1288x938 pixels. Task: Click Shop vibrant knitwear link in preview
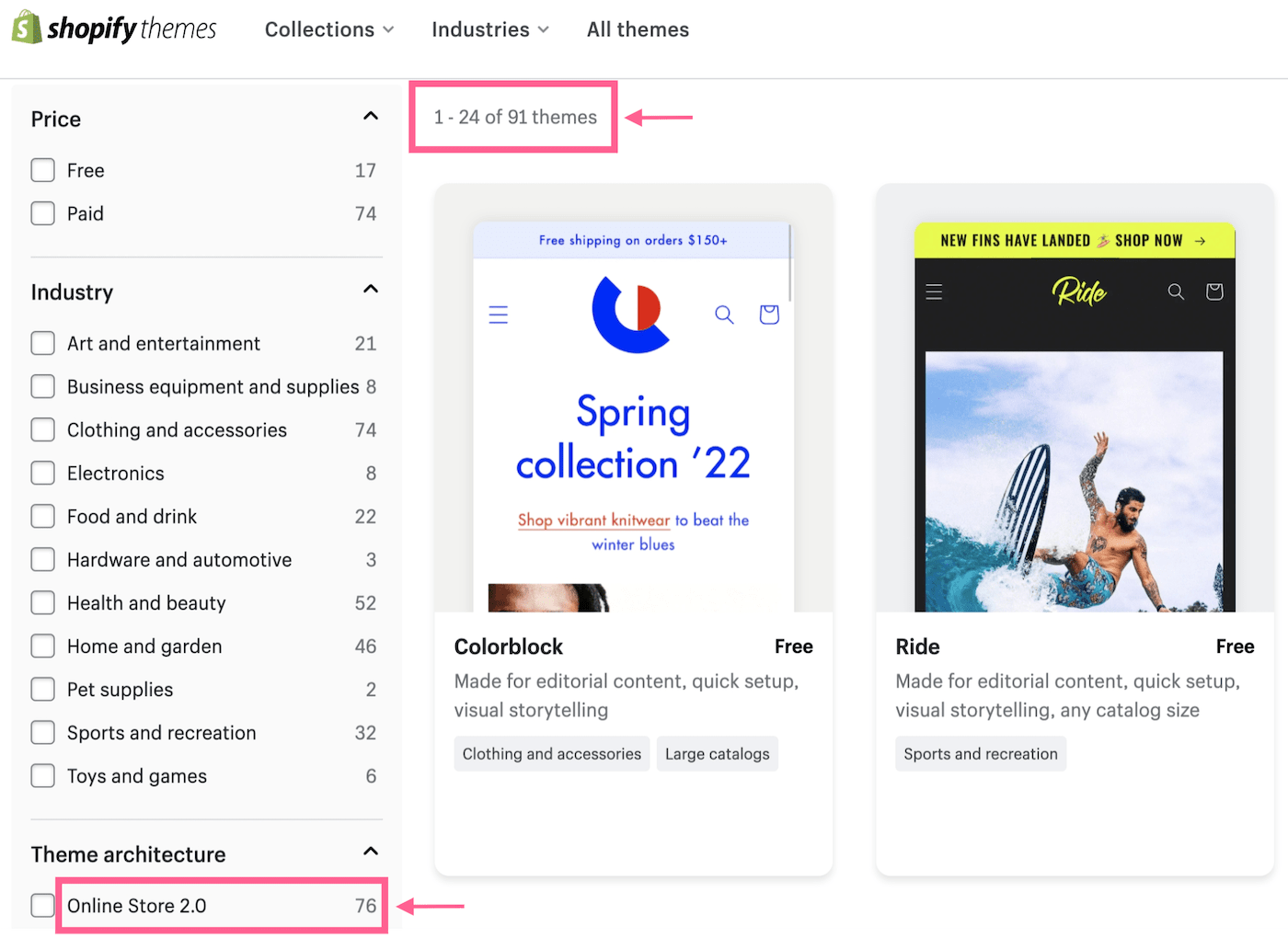593,520
